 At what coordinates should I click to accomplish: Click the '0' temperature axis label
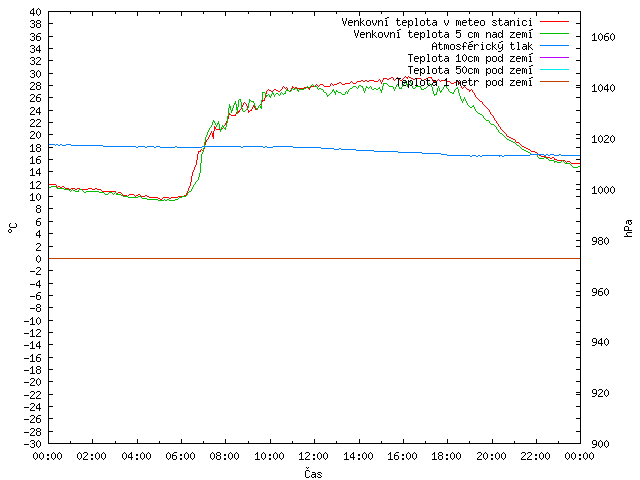point(38,259)
